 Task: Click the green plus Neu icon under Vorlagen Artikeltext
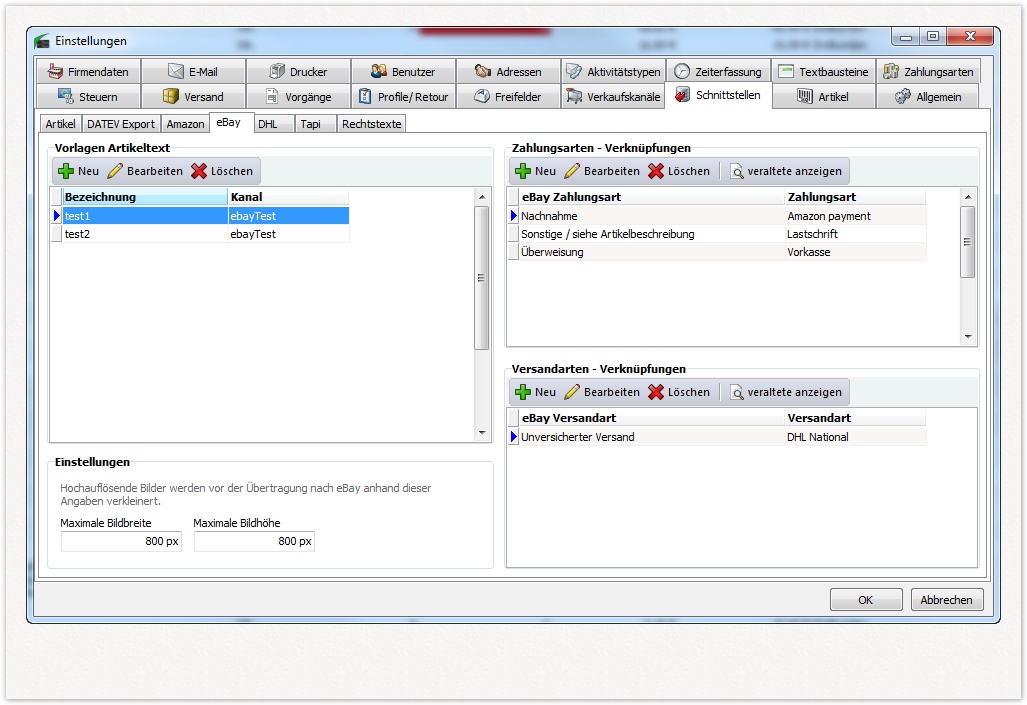coord(66,171)
